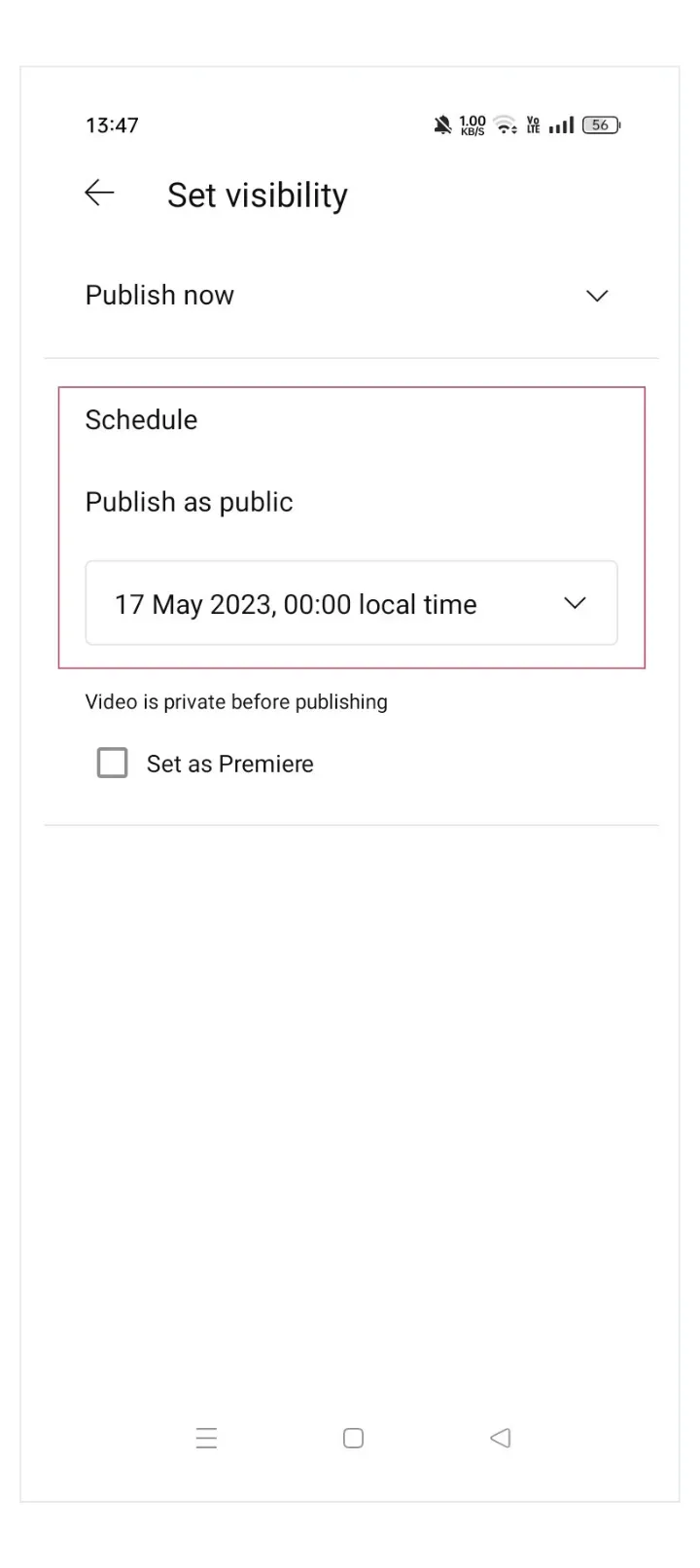
Task: Select the Publish now option label
Action: tap(159, 296)
